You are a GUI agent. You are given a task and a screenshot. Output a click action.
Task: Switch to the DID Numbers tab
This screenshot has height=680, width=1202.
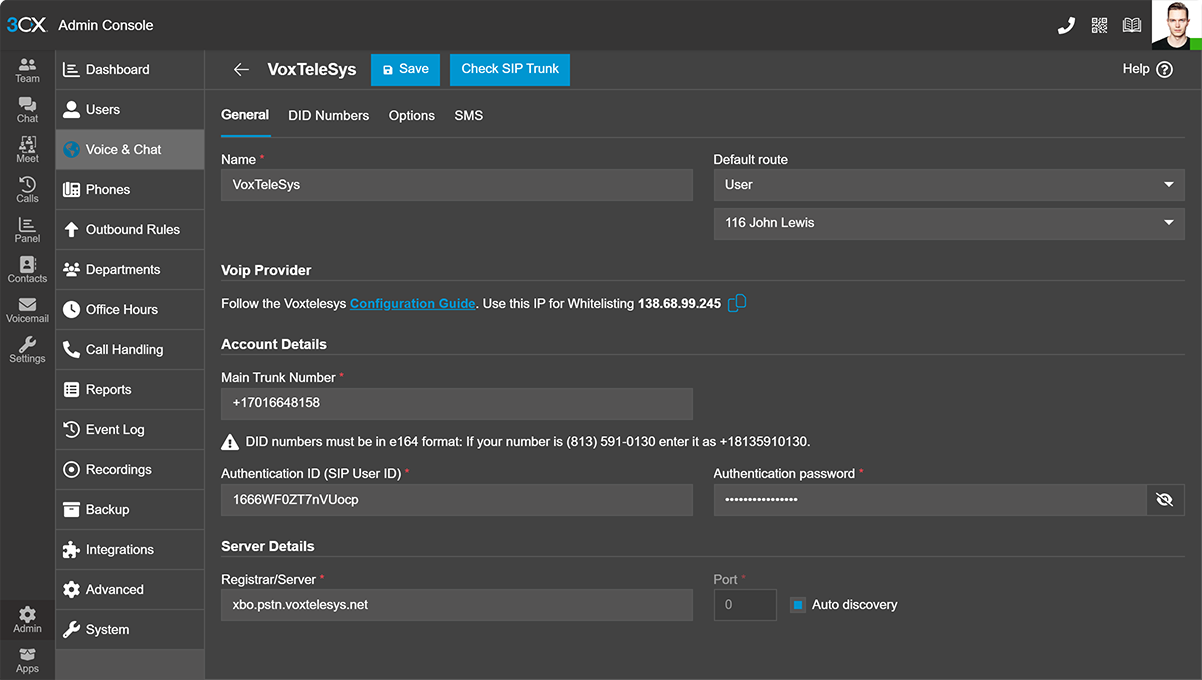tap(329, 116)
